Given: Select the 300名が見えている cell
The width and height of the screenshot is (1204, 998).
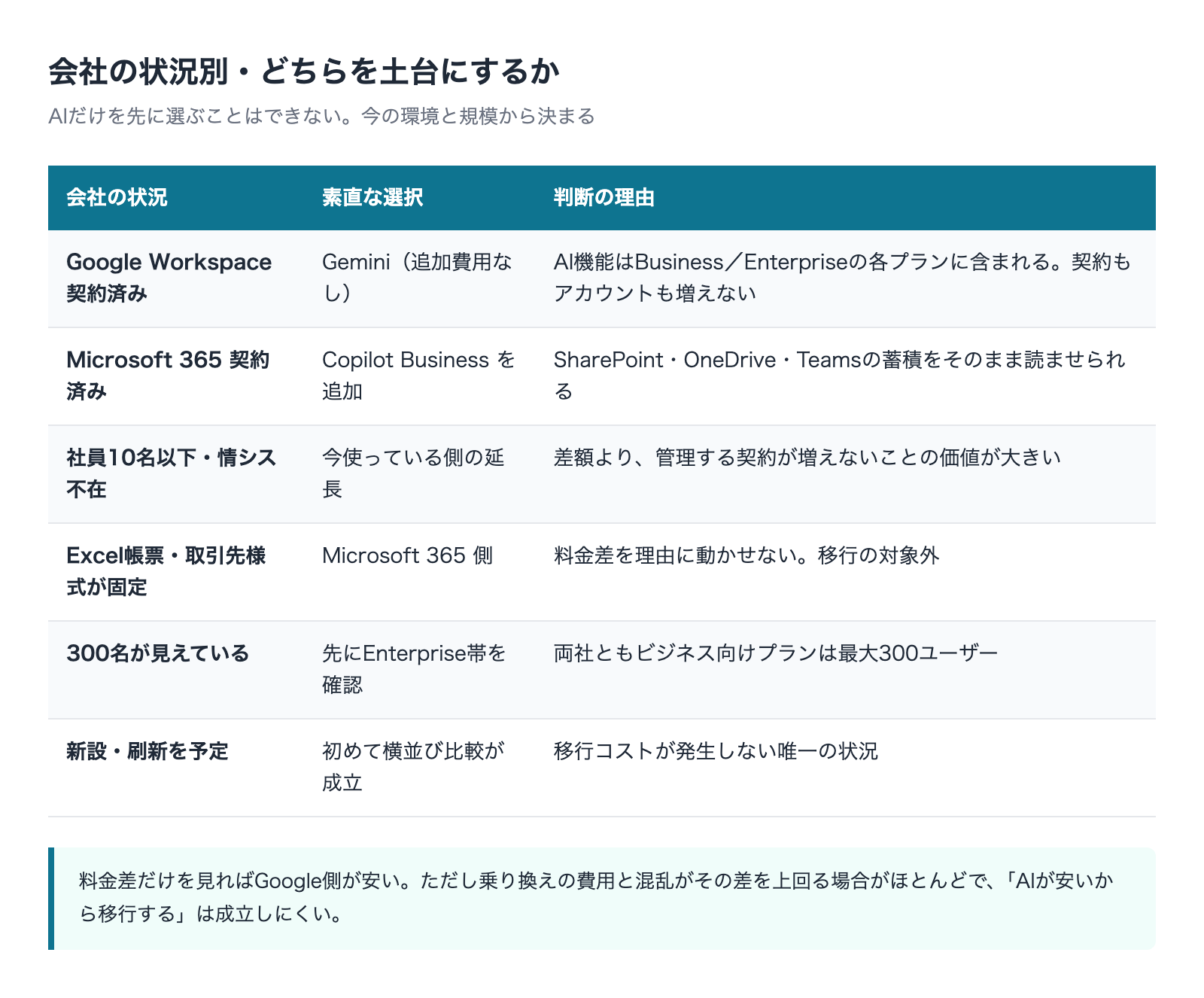Looking at the screenshot, I should click(176, 669).
